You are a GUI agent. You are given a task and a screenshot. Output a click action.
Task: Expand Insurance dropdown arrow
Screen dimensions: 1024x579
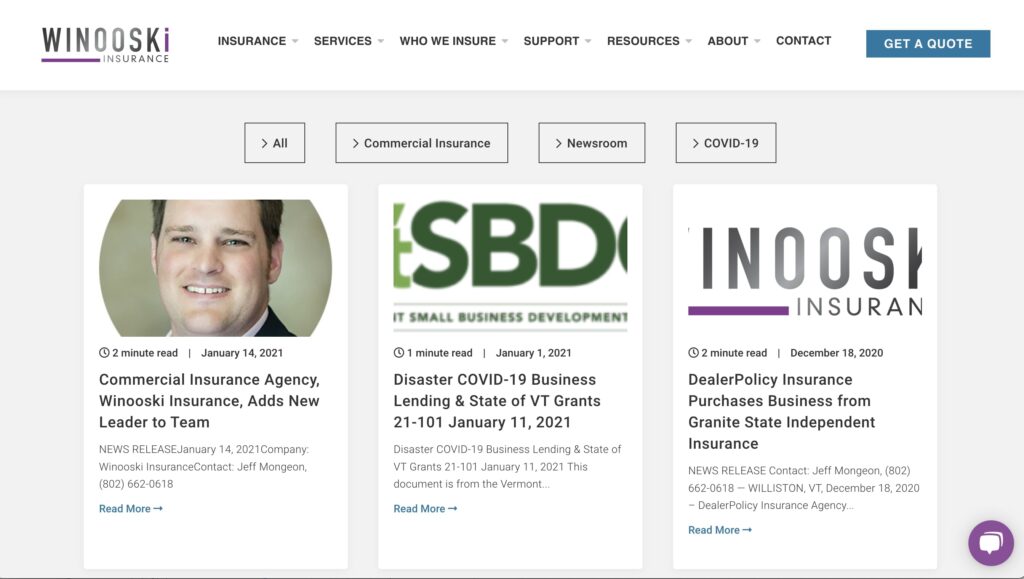[x=295, y=41]
